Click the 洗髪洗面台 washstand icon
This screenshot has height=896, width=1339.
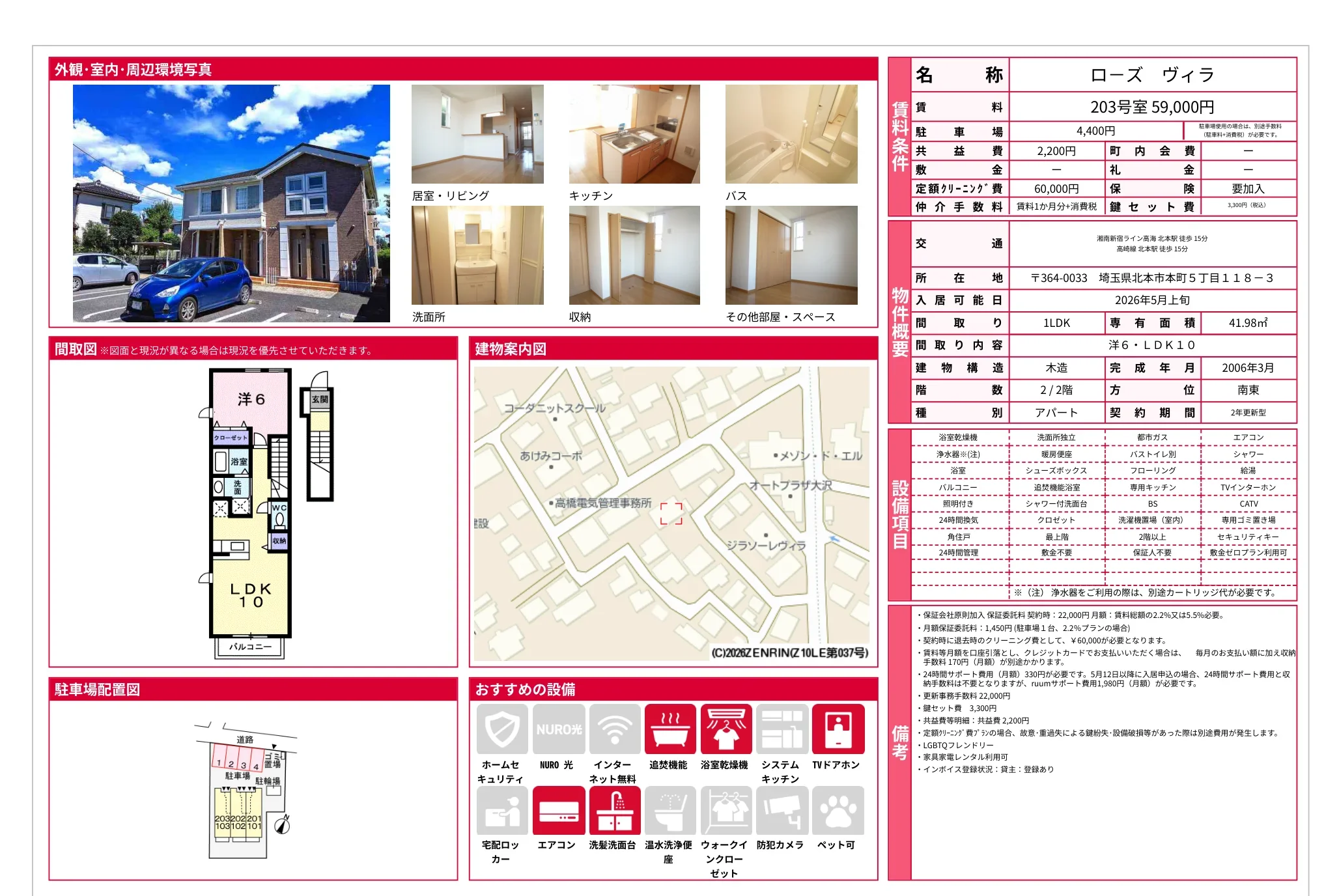(x=615, y=811)
